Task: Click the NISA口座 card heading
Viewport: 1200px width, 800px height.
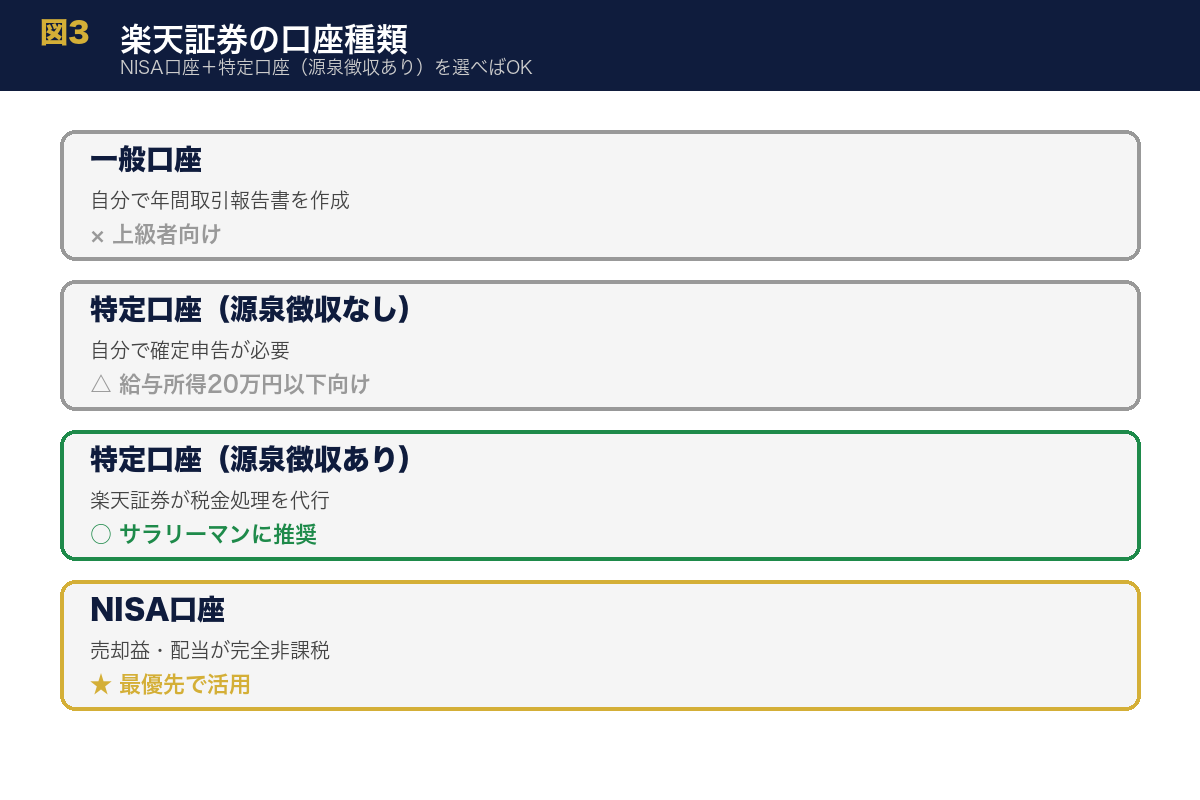Action: [x=157, y=610]
